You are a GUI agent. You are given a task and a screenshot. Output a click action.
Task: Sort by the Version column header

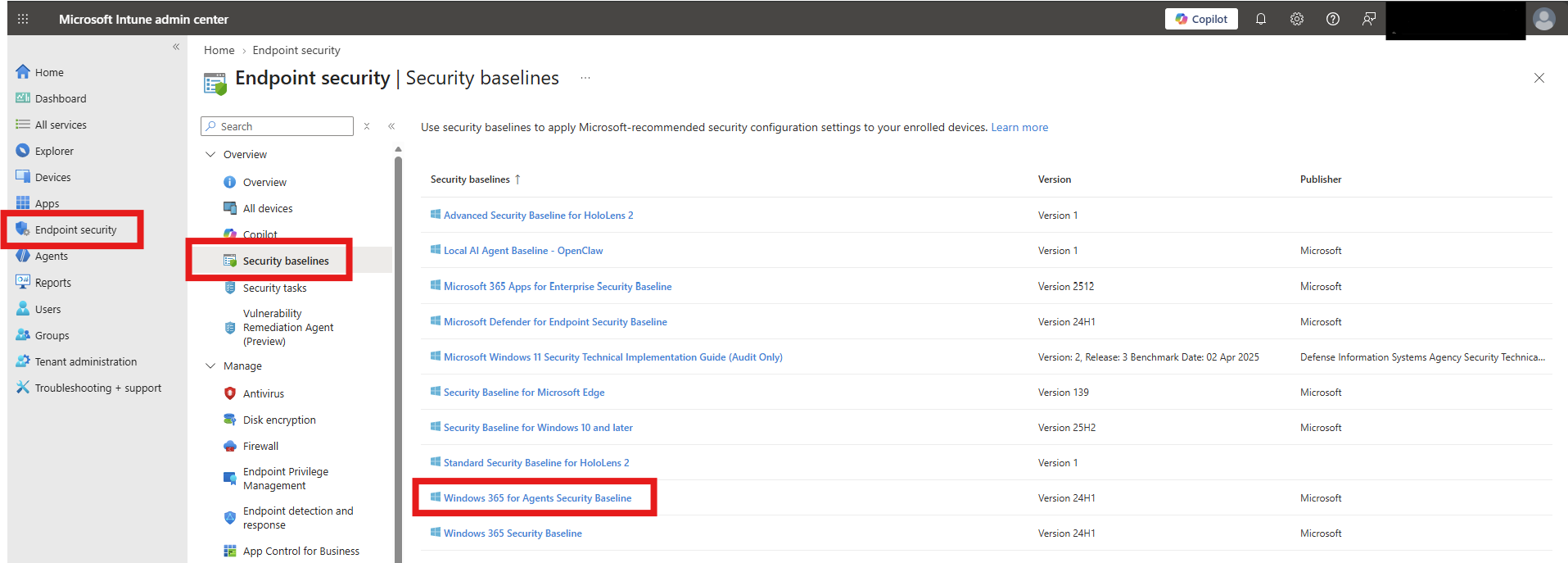pos(1055,179)
